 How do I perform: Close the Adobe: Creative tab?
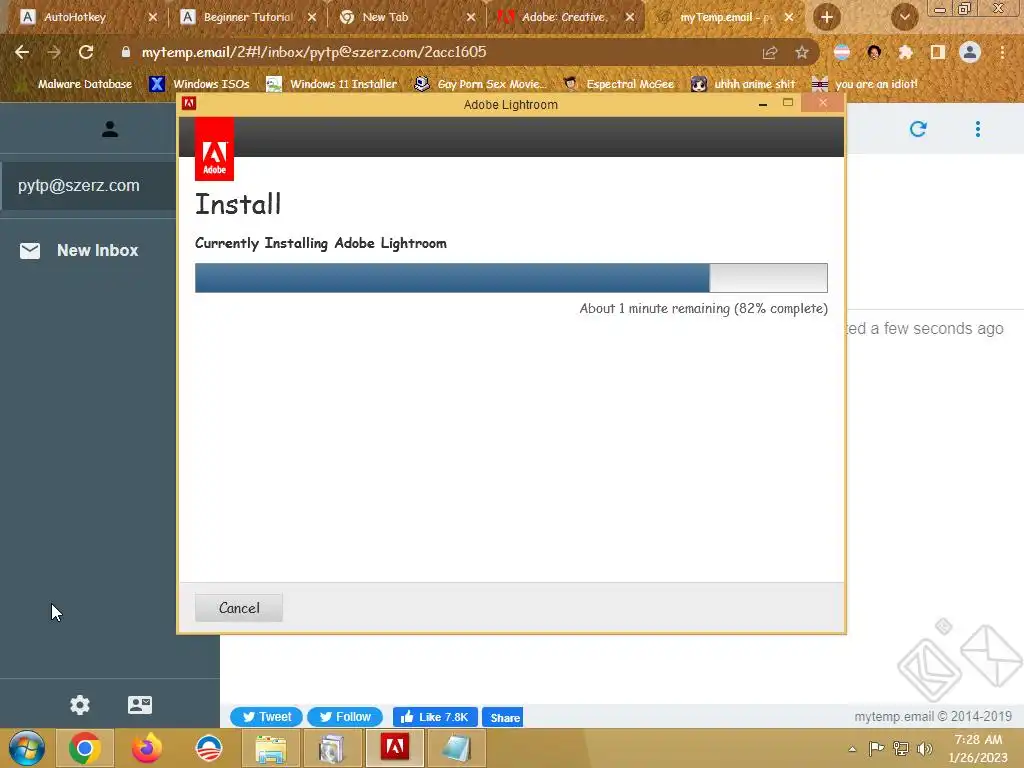click(630, 17)
